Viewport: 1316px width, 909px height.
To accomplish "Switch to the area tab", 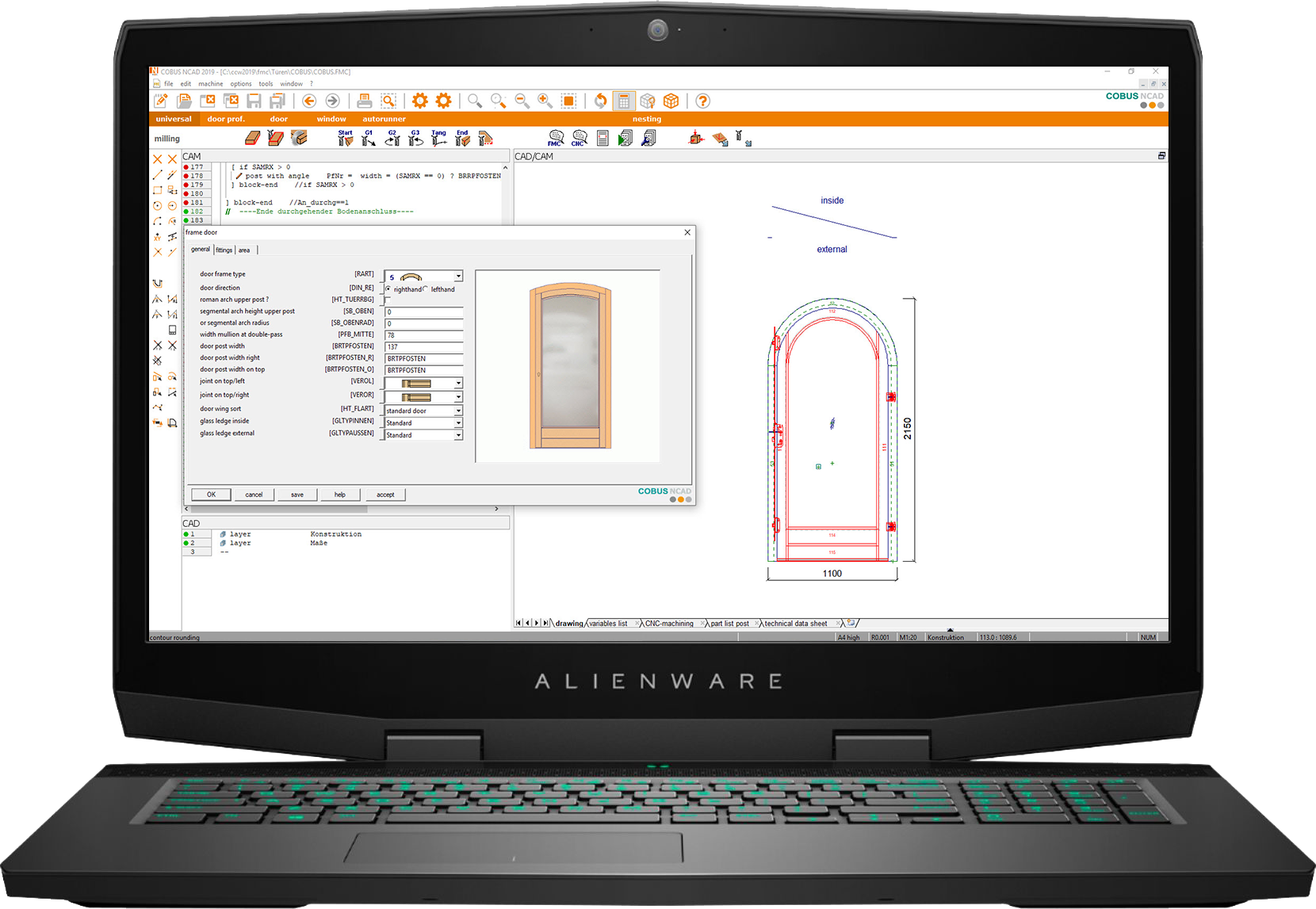I will pyautogui.click(x=244, y=250).
